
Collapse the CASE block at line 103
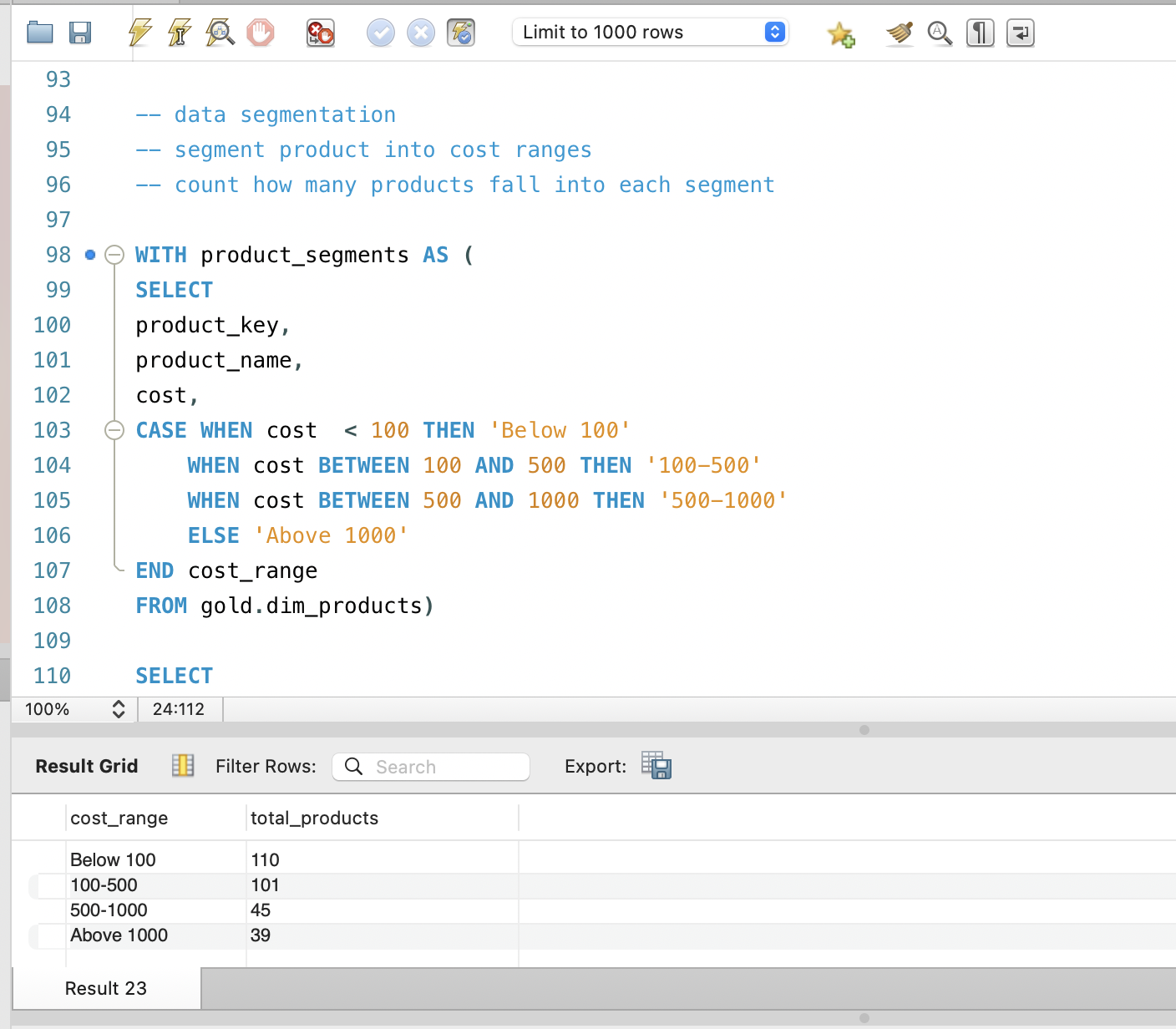point(114,430)
